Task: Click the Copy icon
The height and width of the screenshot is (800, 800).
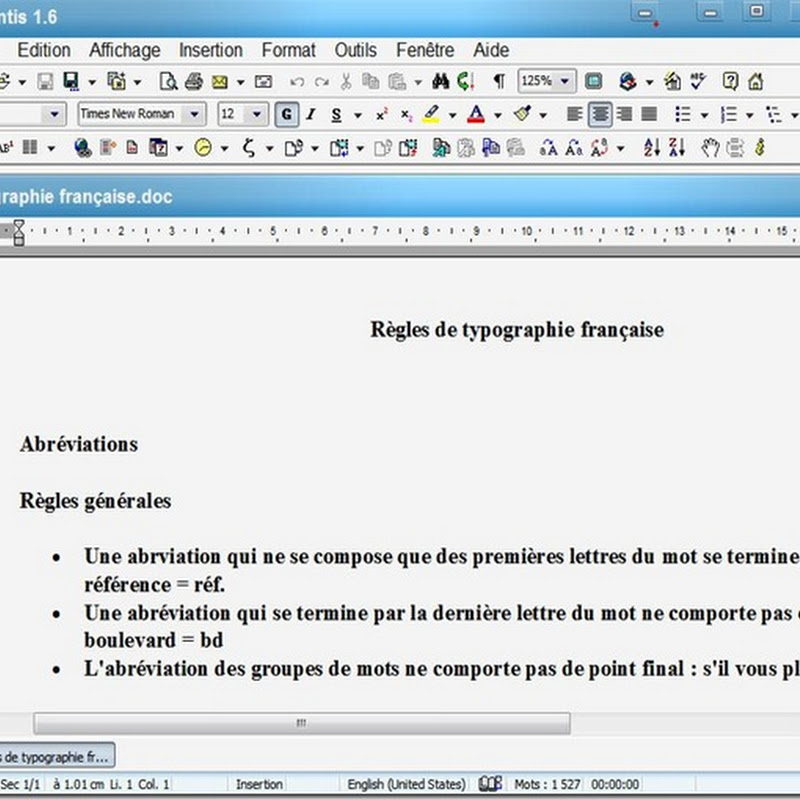Action: [x=370, y=81]
